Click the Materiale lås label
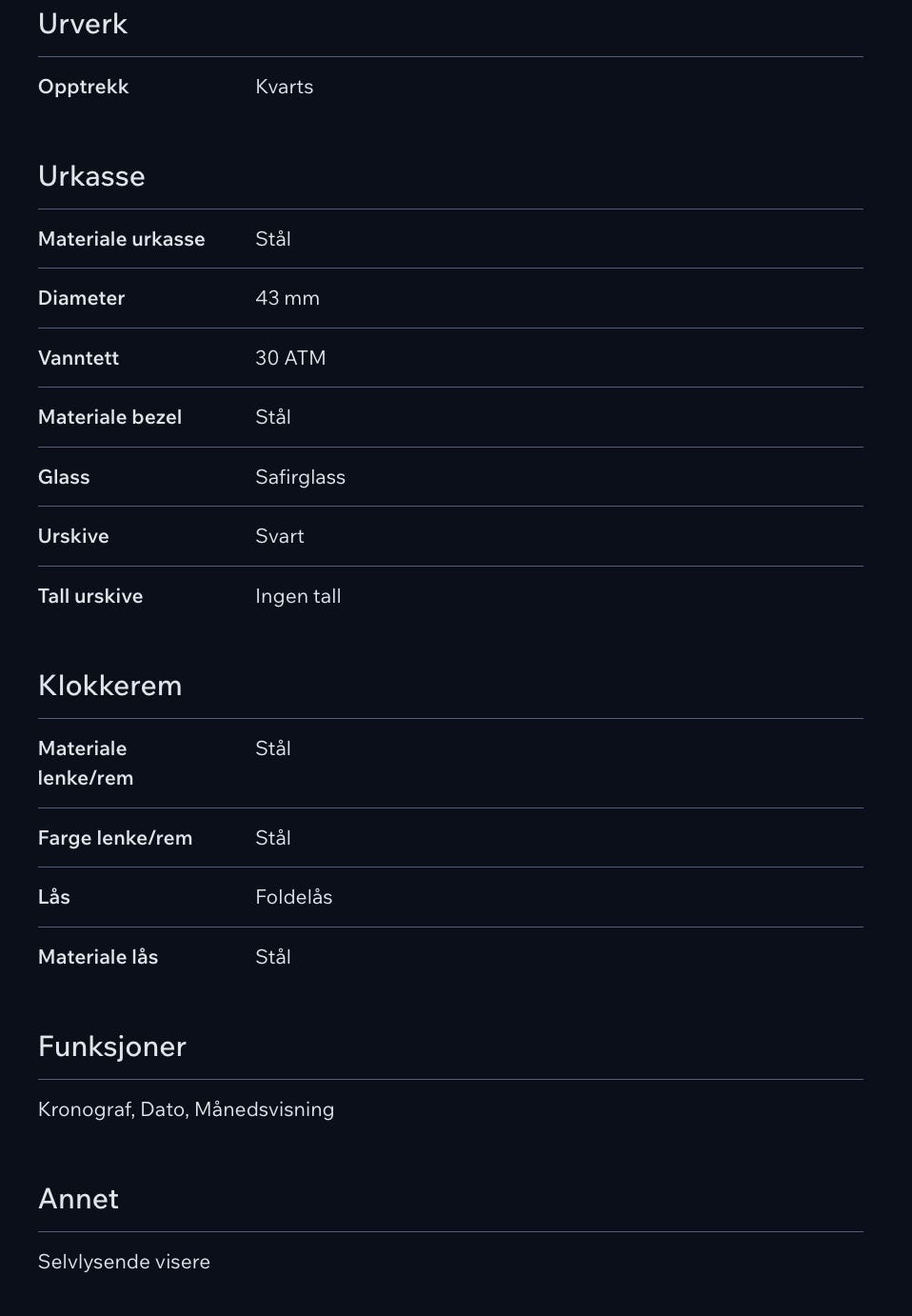912x1316 pixels. tap(98, 957)
